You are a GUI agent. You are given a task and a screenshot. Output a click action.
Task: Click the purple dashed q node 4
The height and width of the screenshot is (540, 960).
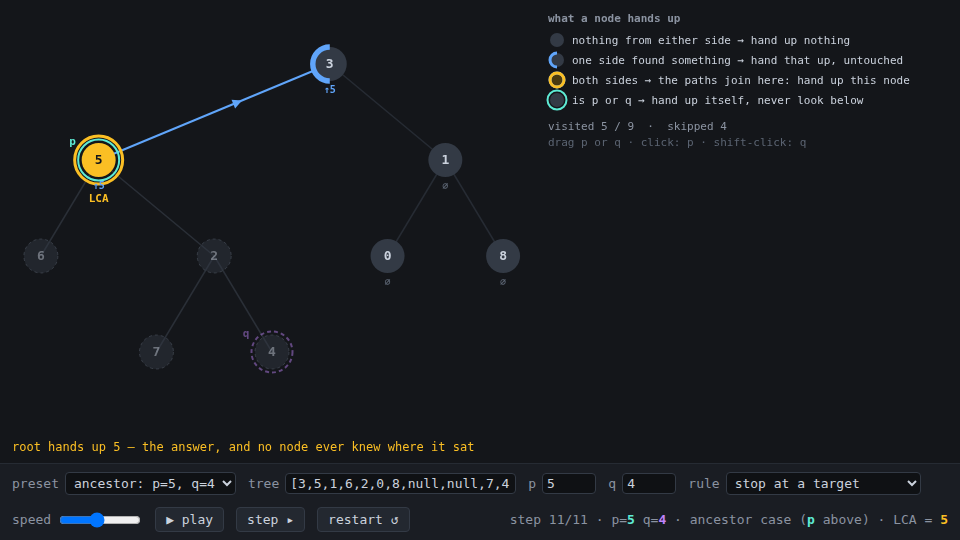(272, 352)
